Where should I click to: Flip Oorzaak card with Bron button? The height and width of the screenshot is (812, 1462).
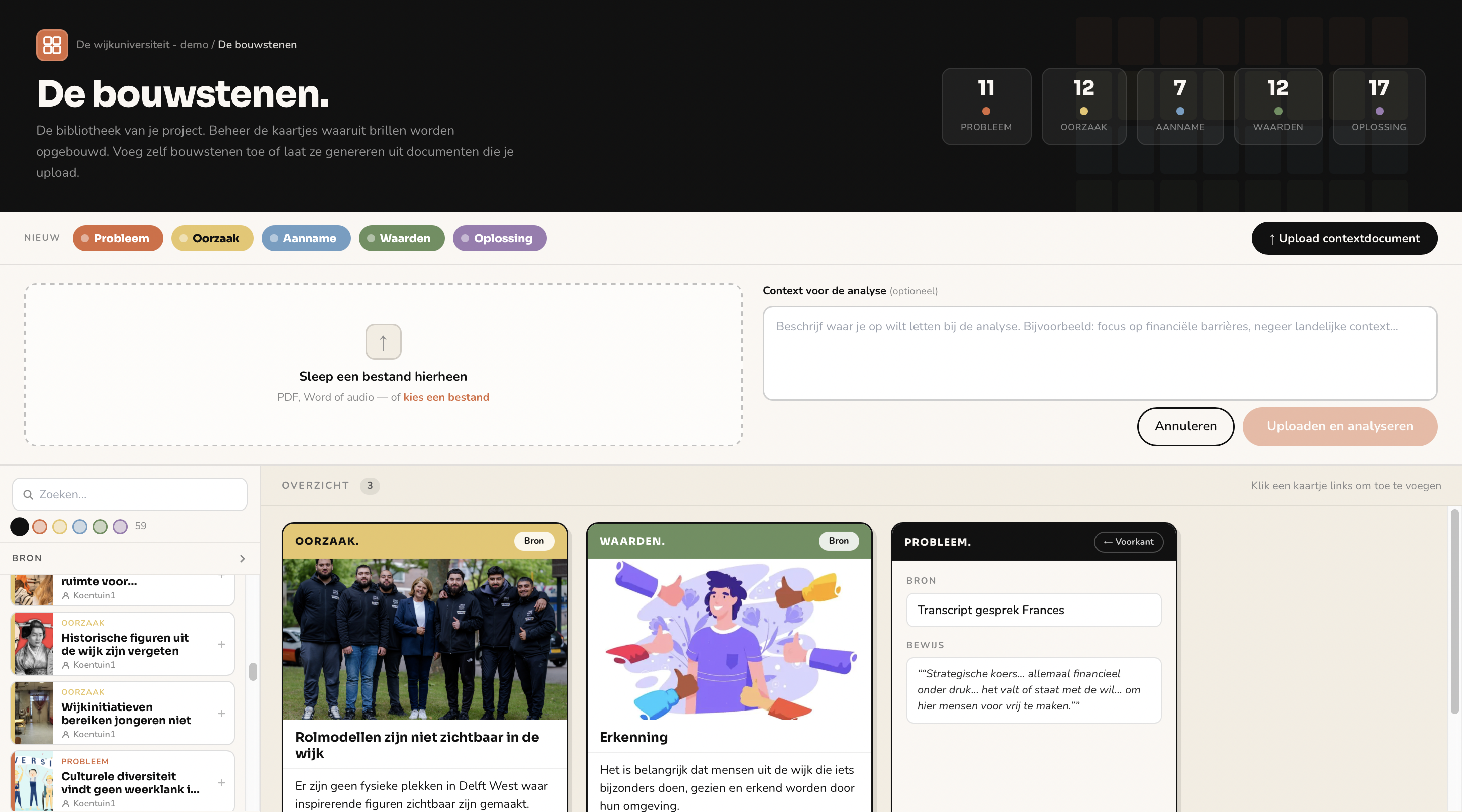(x=533, y=541)
